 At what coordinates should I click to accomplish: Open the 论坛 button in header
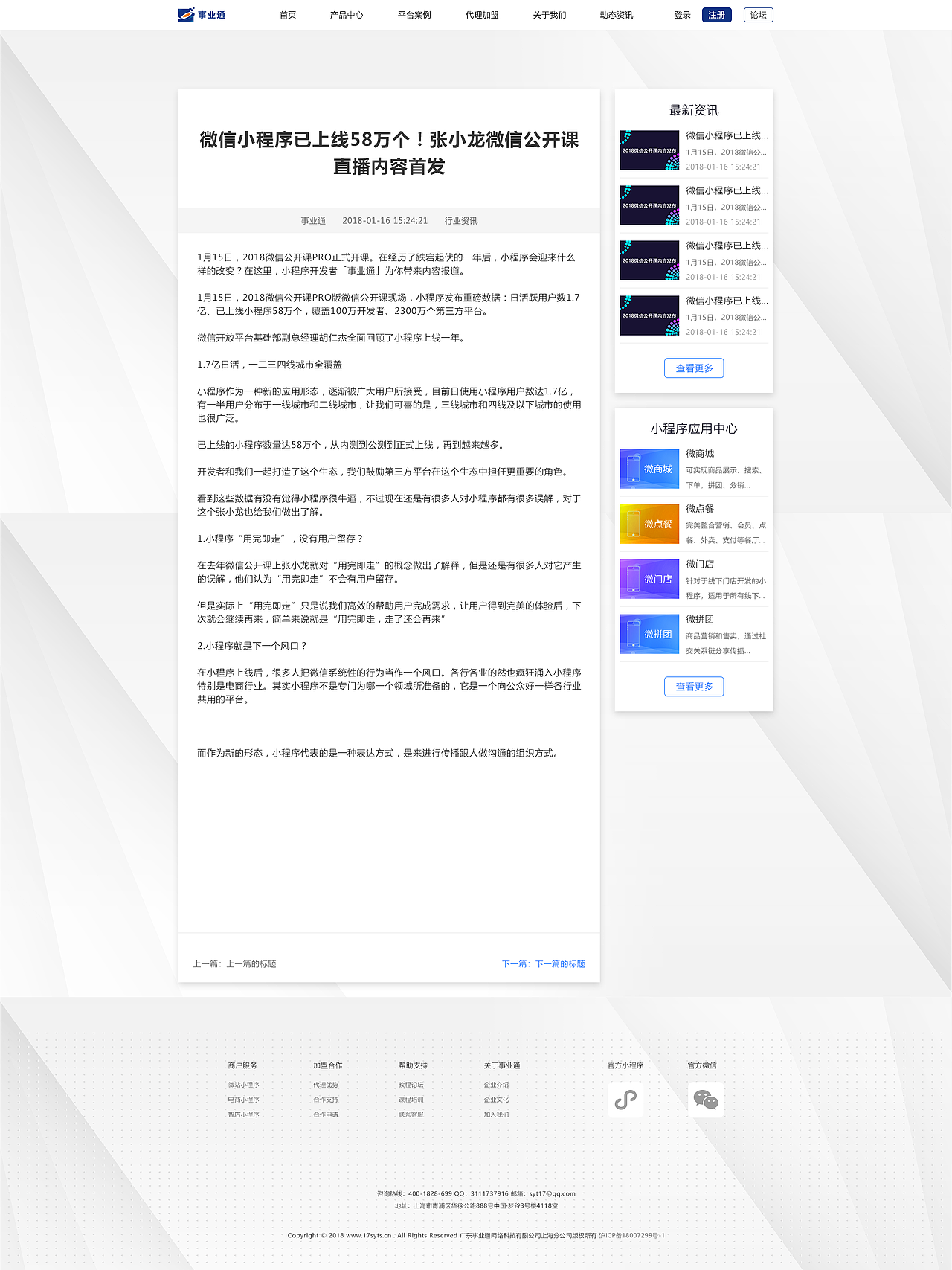(759, 15)
